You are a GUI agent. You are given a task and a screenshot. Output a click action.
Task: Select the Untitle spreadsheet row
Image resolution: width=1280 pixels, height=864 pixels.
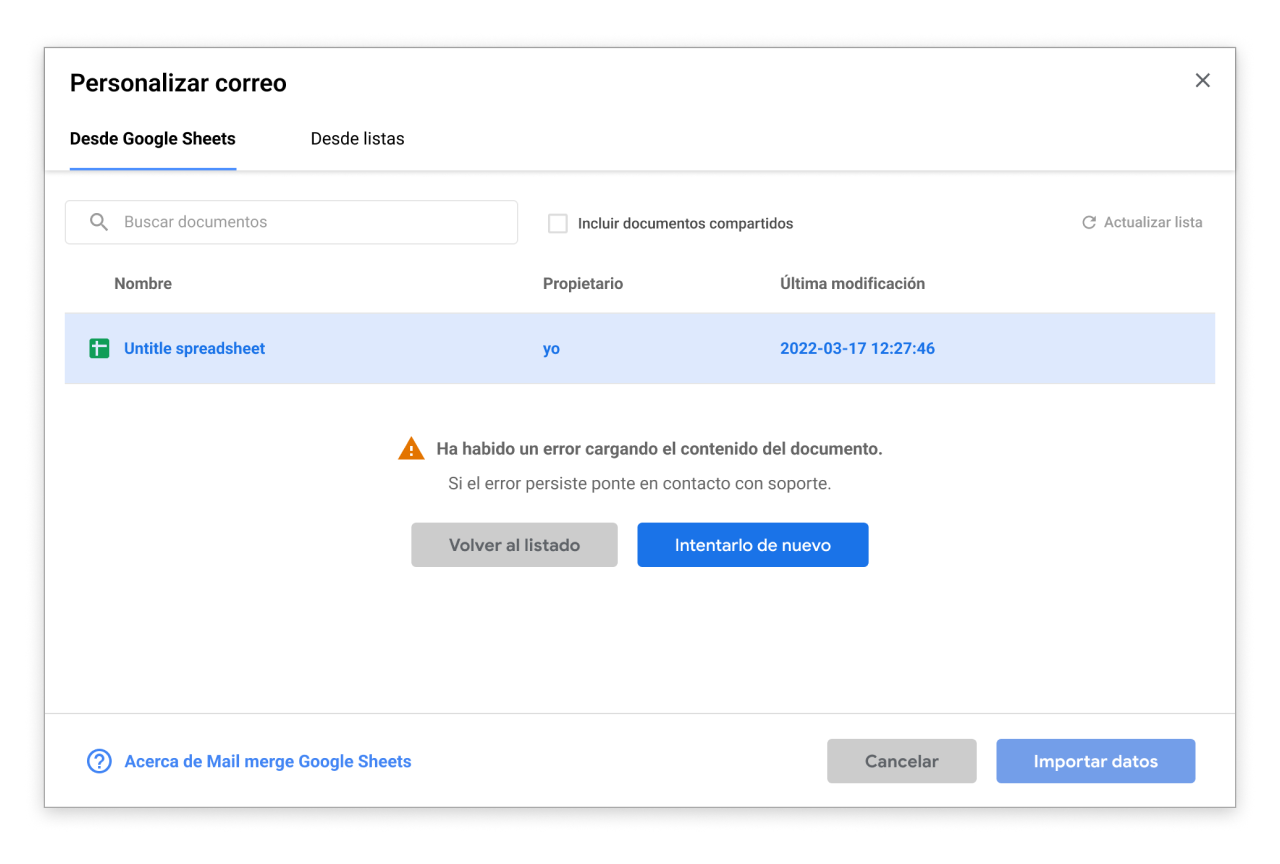(640, 348)
